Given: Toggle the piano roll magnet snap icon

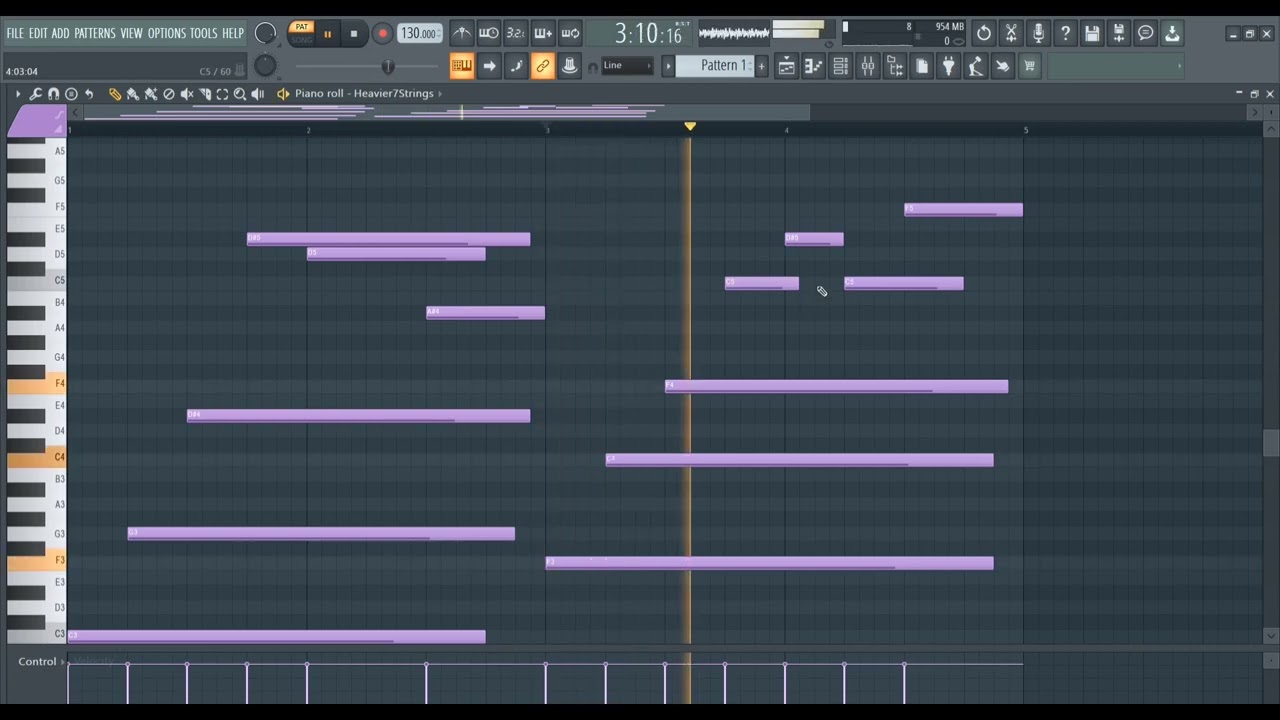Looking at the screenshot, I should [54, 93].
